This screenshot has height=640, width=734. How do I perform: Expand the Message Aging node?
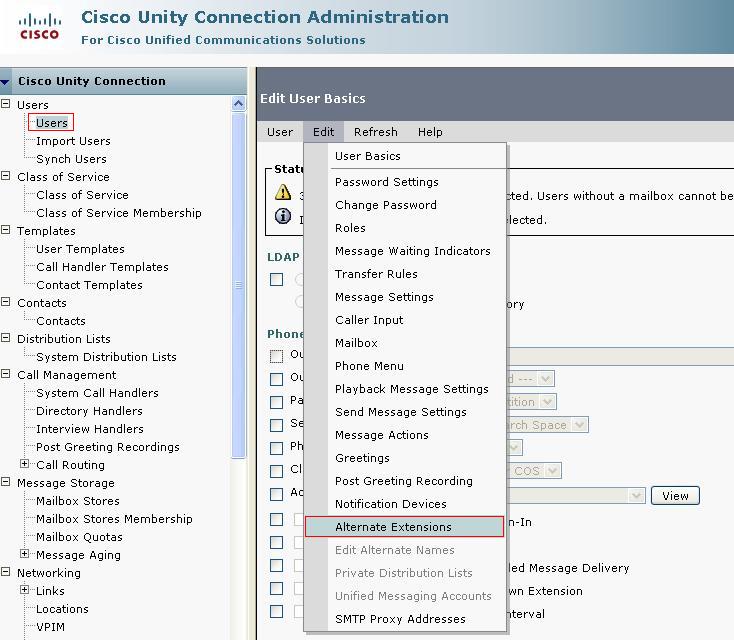point(24,553)
